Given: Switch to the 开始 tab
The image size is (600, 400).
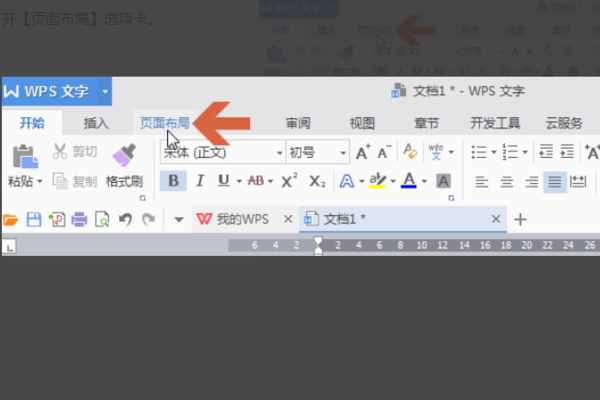Looking at the screenshot, I should click(32, 123).
